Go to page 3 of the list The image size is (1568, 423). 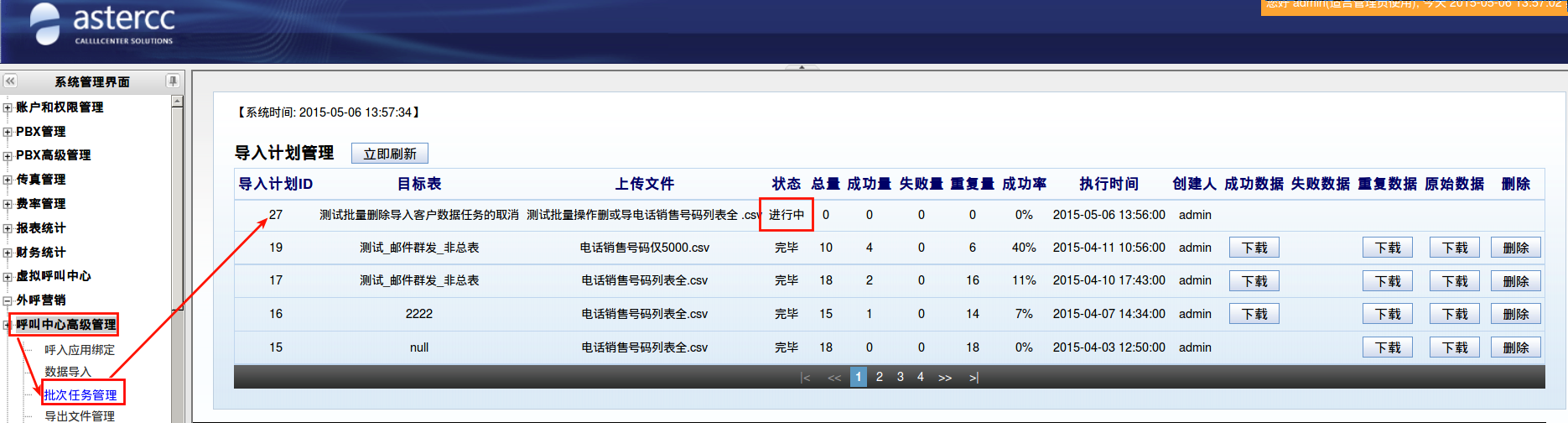900,377
